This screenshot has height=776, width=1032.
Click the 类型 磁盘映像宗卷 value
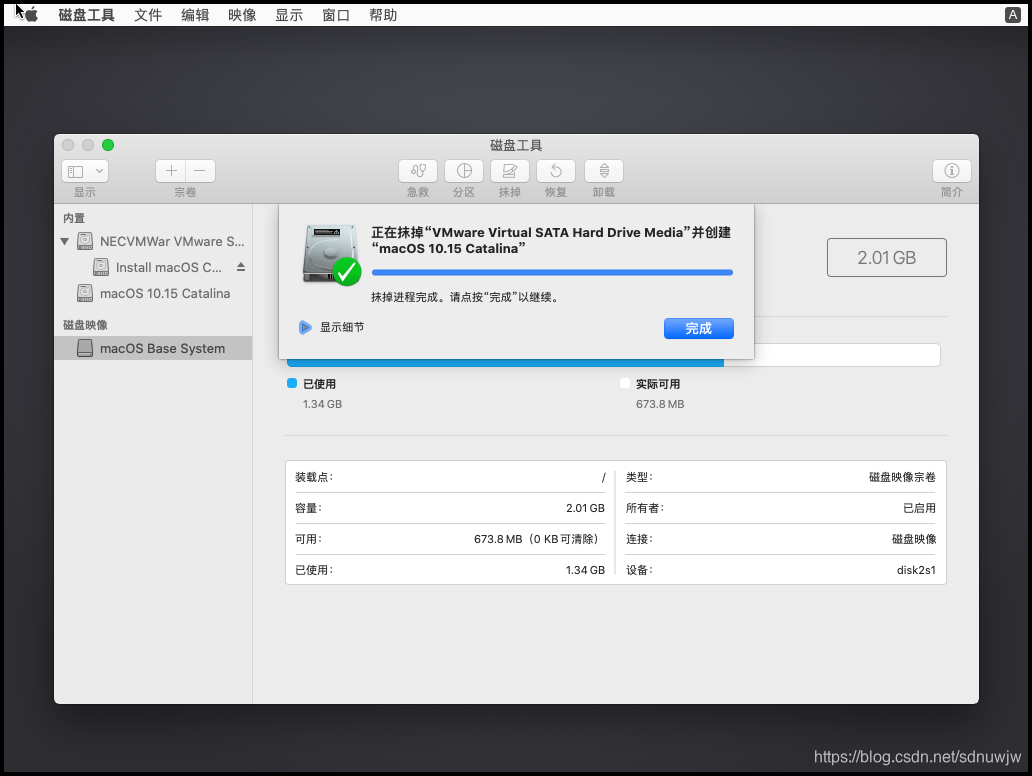tap(902, 477)
